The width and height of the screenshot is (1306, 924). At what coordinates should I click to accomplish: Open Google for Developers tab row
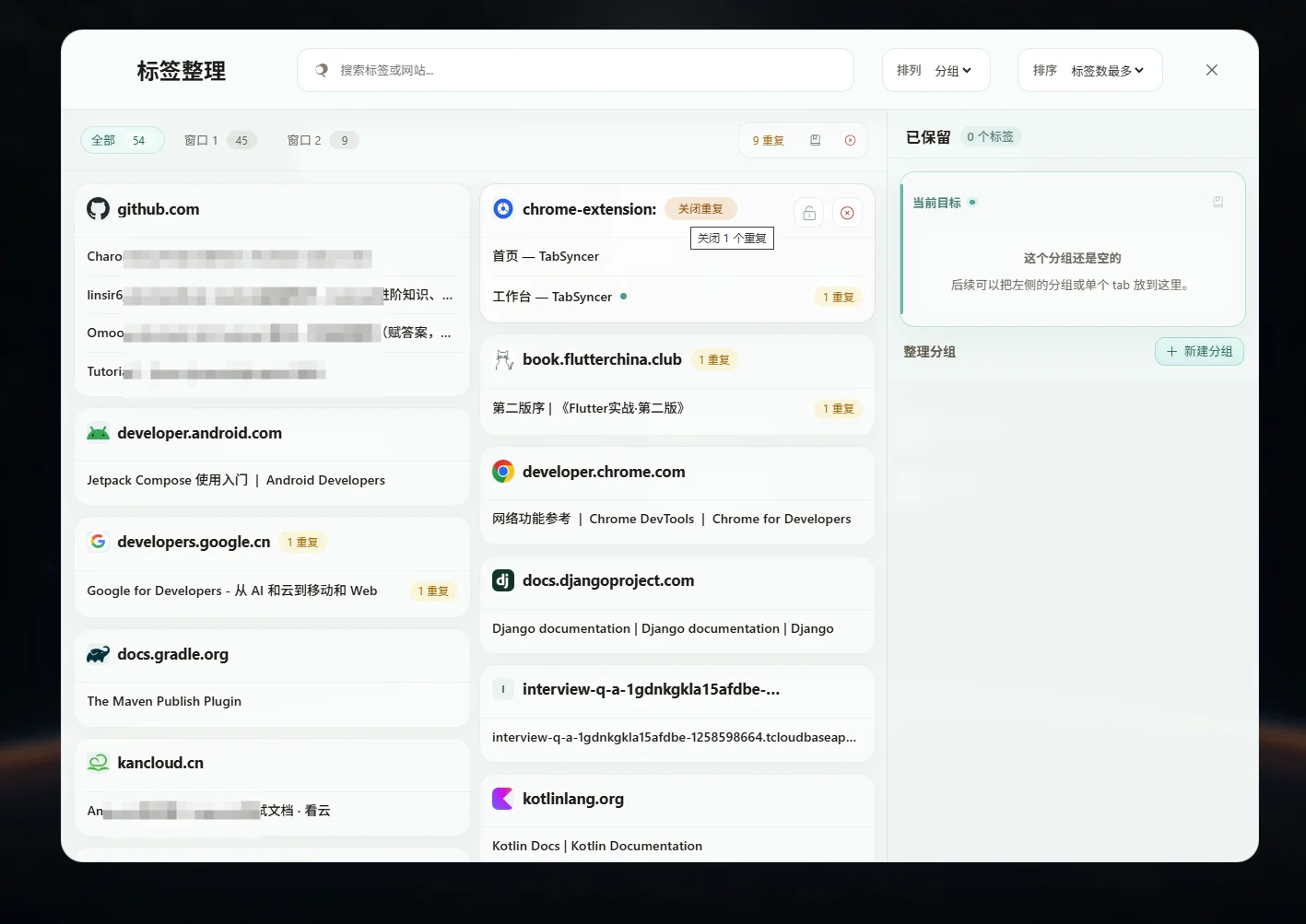pos(272,591)
